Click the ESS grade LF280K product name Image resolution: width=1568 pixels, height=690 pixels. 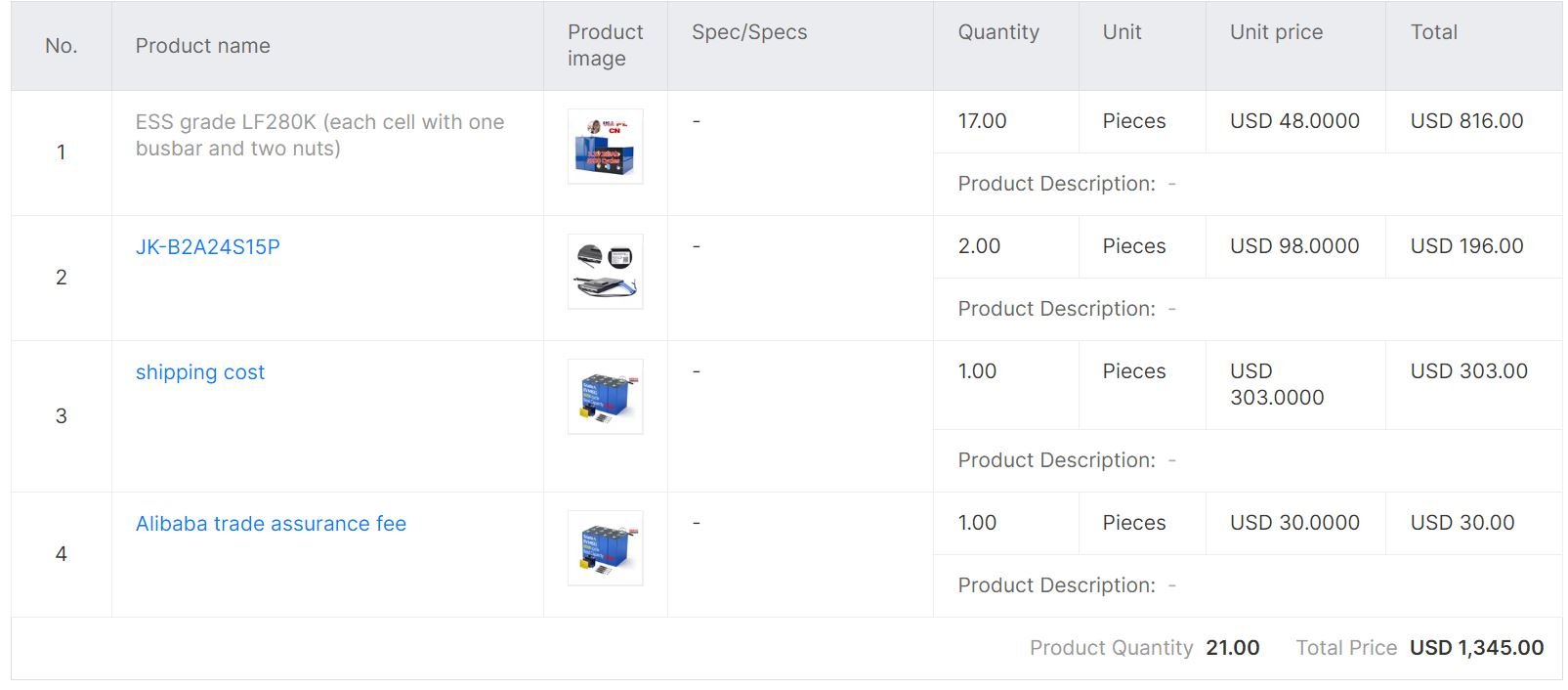319,135
